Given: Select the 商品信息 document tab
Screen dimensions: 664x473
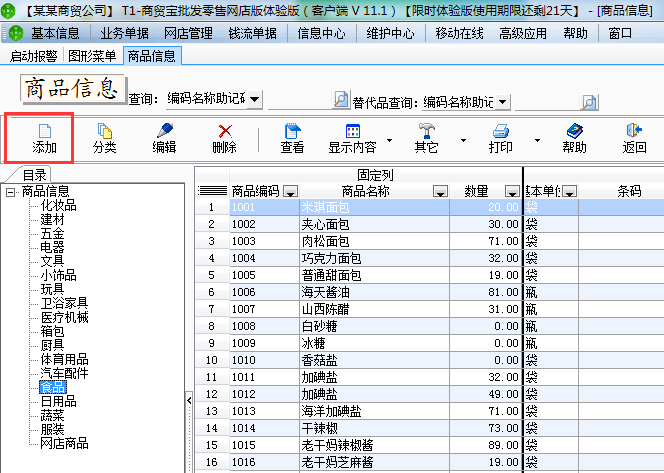Looking at the screenshot, I should 152,56.
